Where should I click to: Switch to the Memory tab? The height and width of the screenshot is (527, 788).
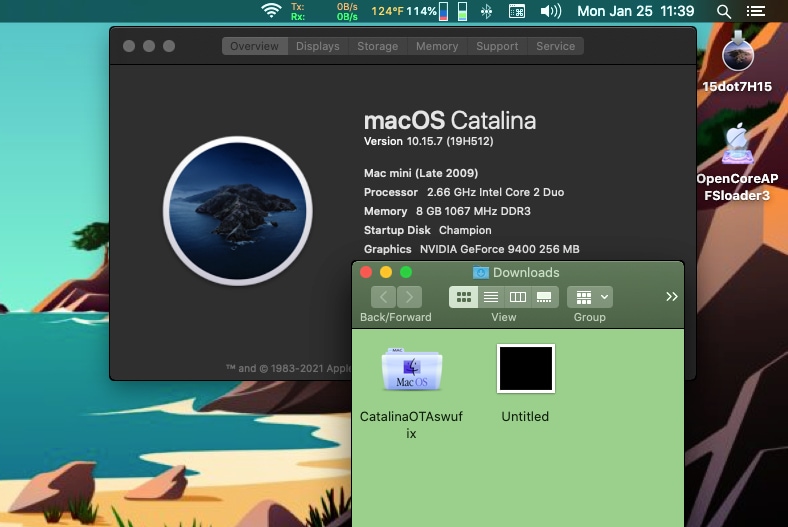coord(437,46)
